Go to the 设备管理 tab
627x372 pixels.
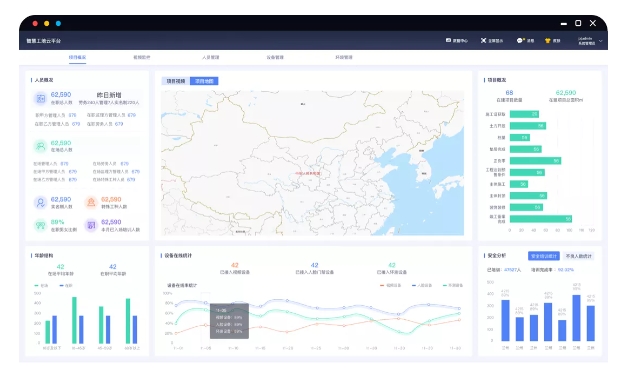[275, 57]
